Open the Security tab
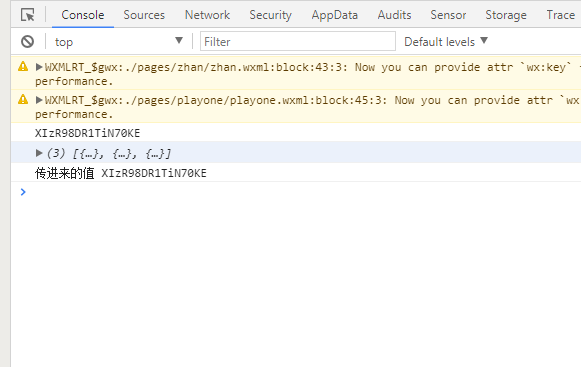 coord(270,15)
